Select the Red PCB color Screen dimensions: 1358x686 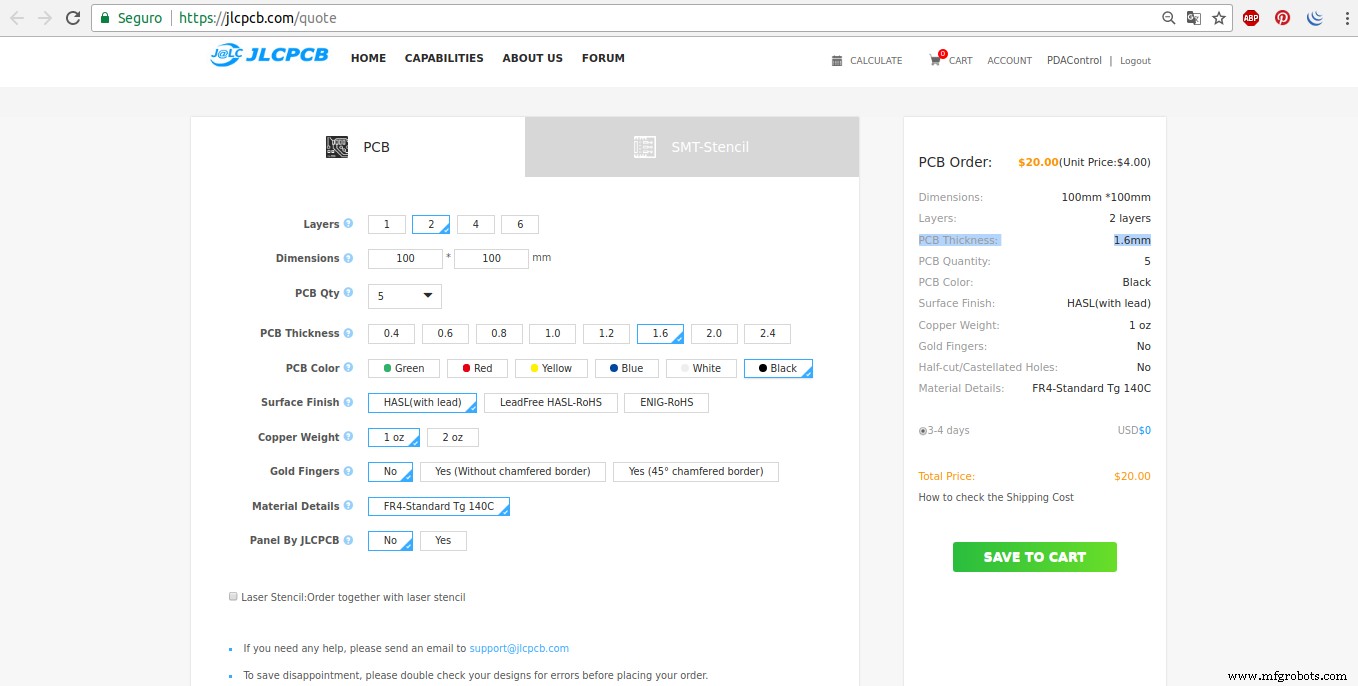477,368
